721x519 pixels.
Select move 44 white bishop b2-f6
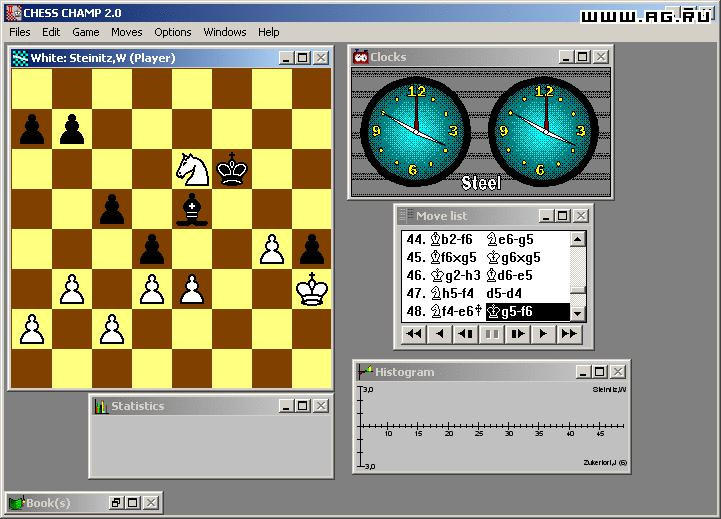pyautogui.click(x=452, y=240)
